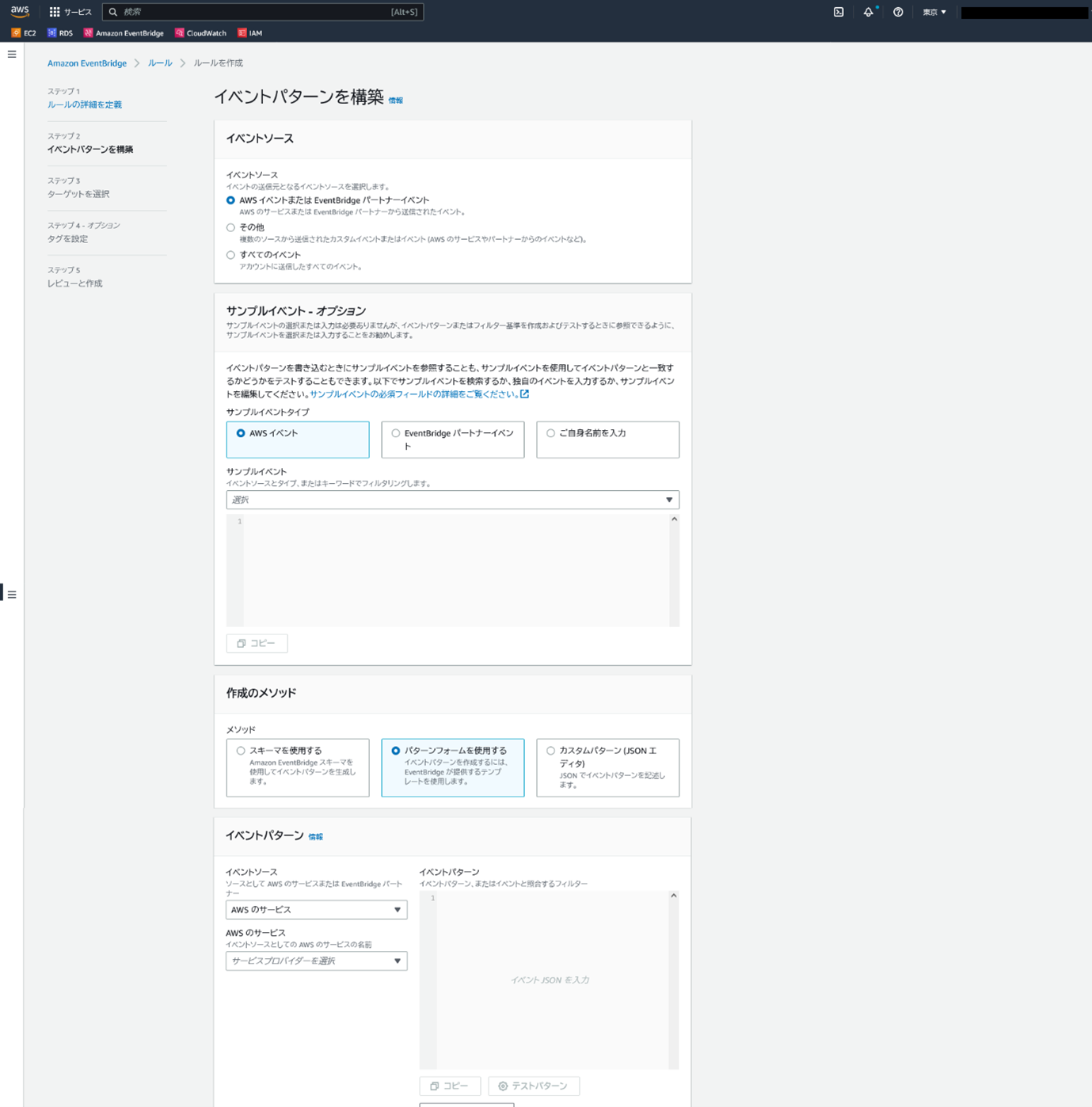Open the side panel hamburger handle

12,595
